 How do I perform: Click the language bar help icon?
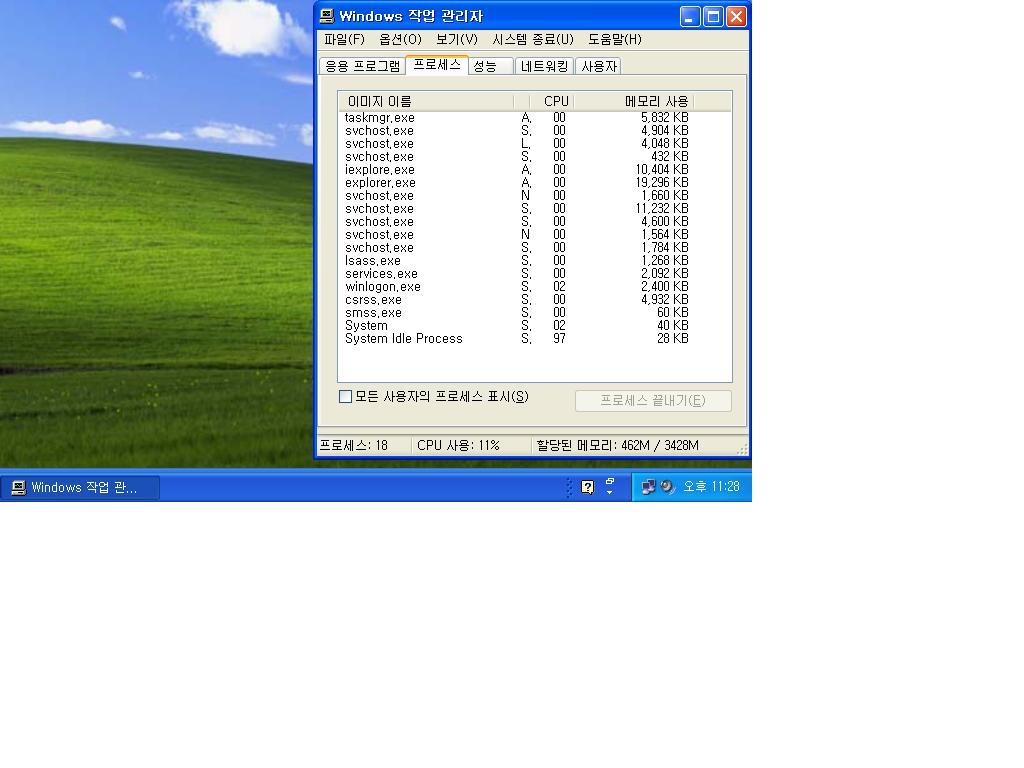pyautogui.click(x=588, y=487)
